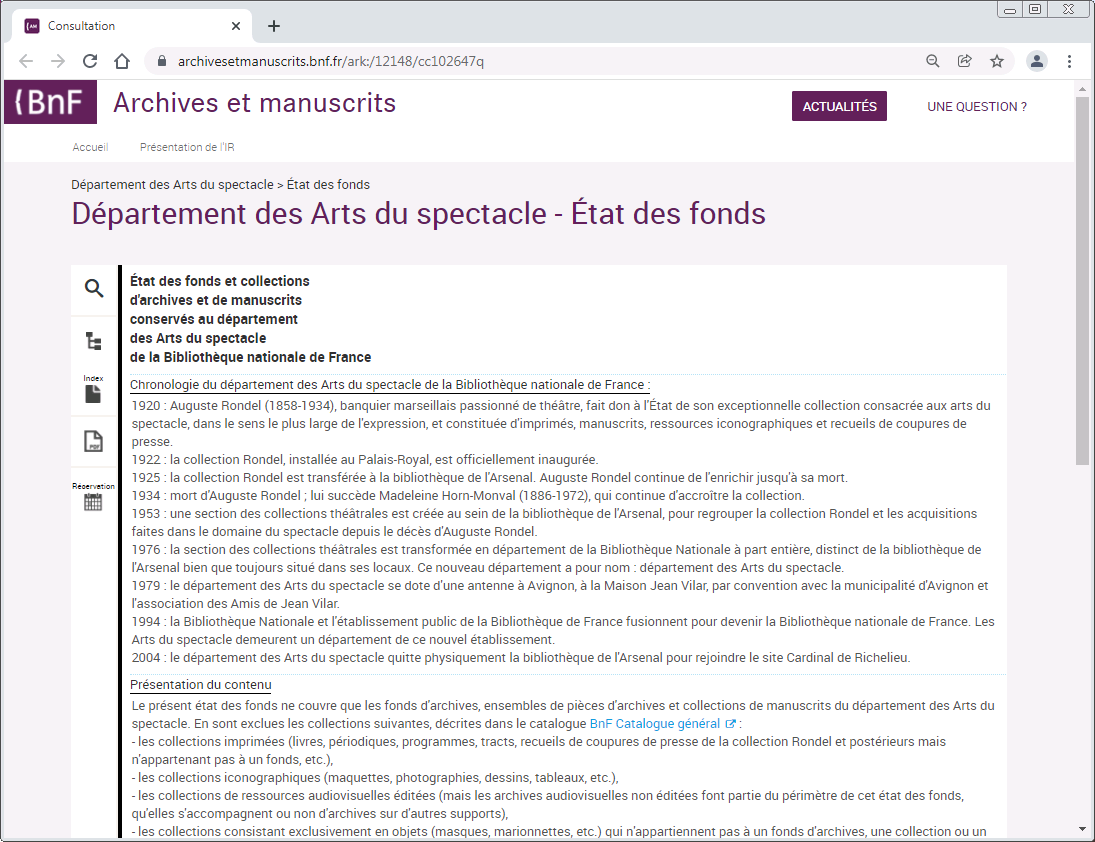
Task: Click the Chronologie du département heading
Action: click(390, 385)
